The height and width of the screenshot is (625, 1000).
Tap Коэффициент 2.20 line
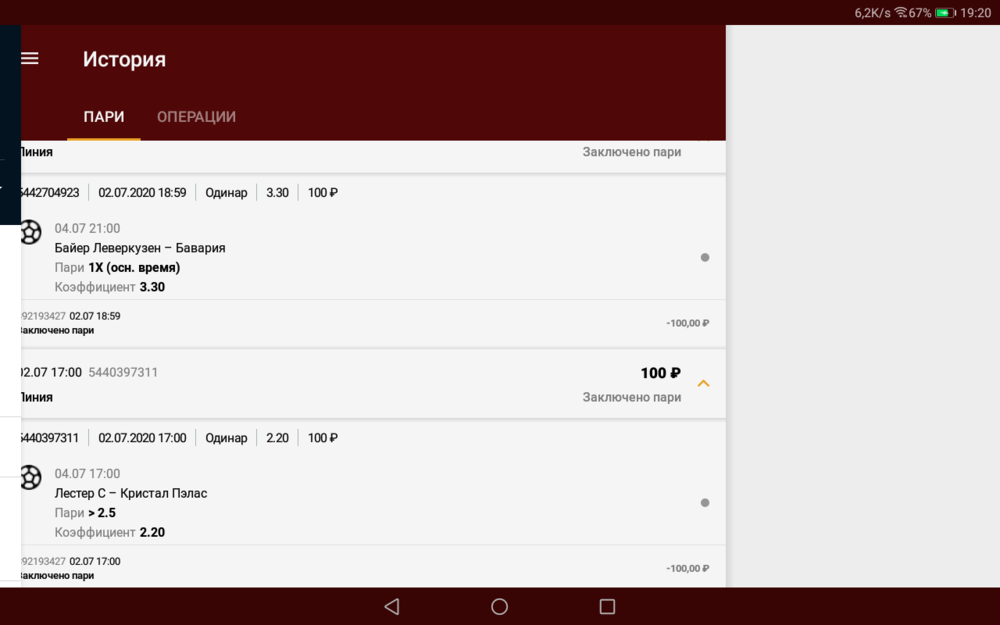coord(110,533)
